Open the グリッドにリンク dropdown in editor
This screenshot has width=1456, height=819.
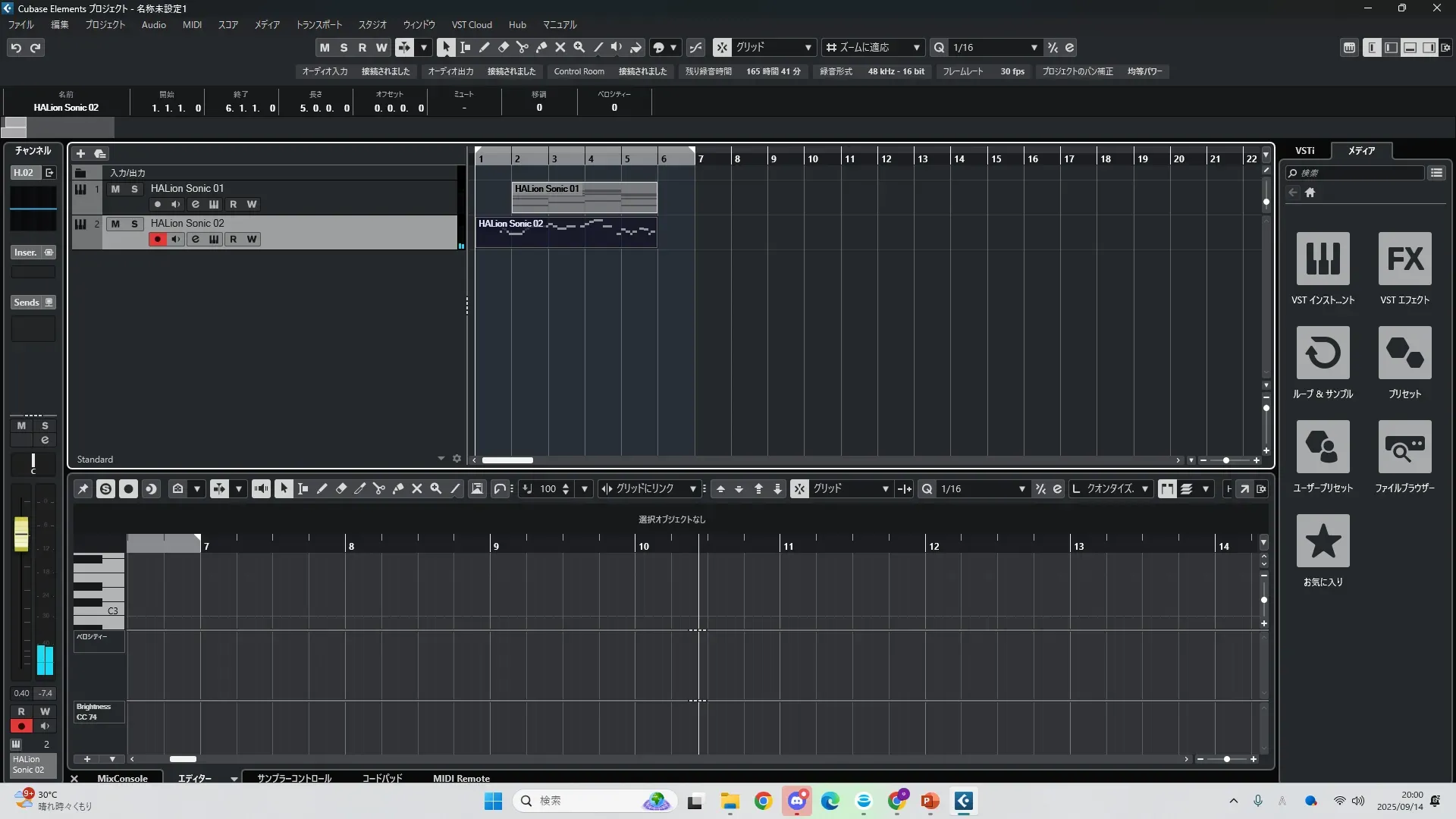[692, 489]
